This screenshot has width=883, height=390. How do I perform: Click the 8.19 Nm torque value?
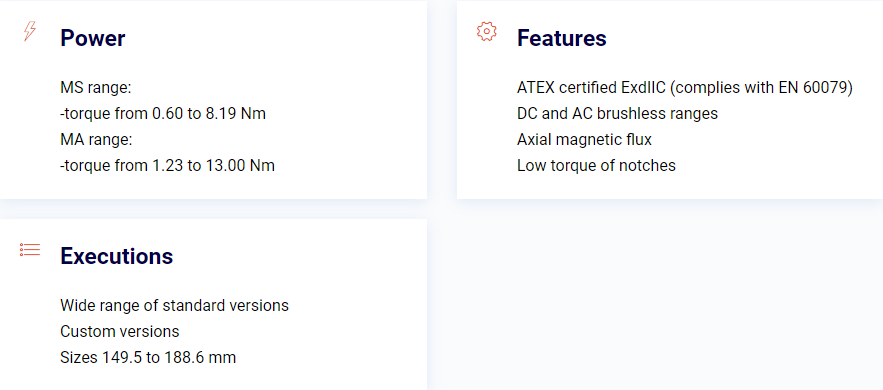[x=235, y=114]
